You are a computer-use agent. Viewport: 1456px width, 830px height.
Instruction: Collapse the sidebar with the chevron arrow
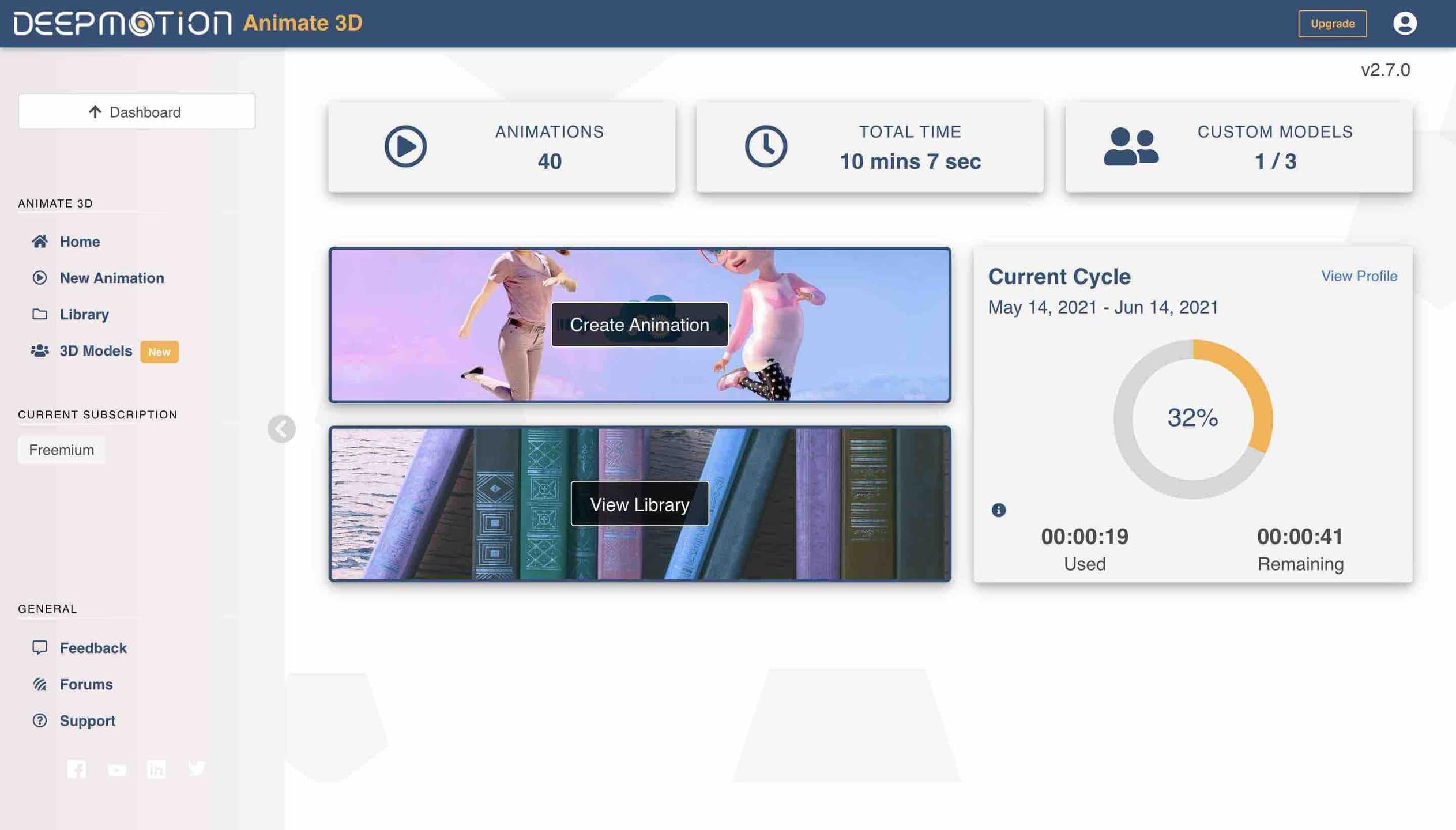[281, 429]
